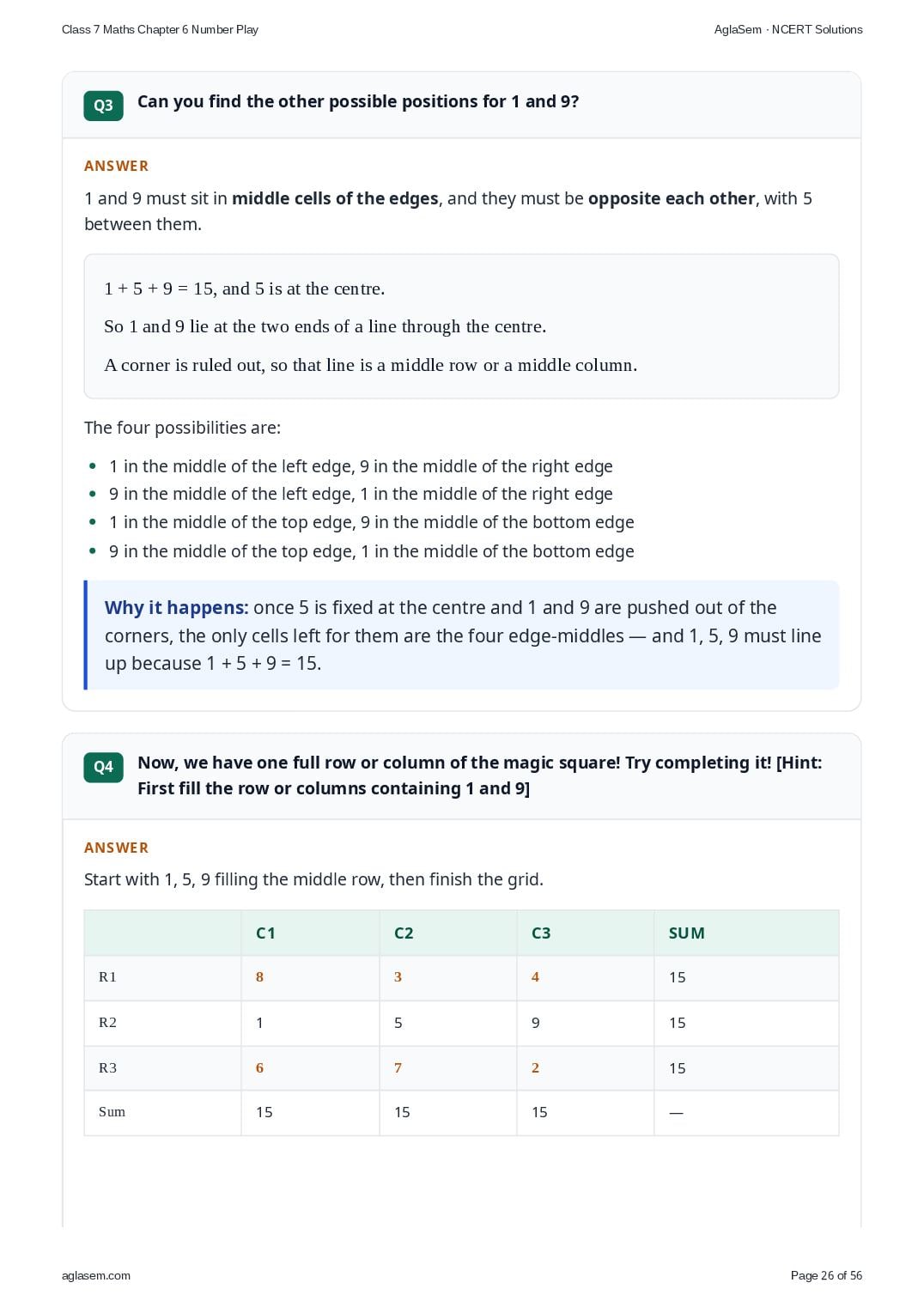Click the Q4 question badge
924x1307 pixels.
(x=103, y=767)
